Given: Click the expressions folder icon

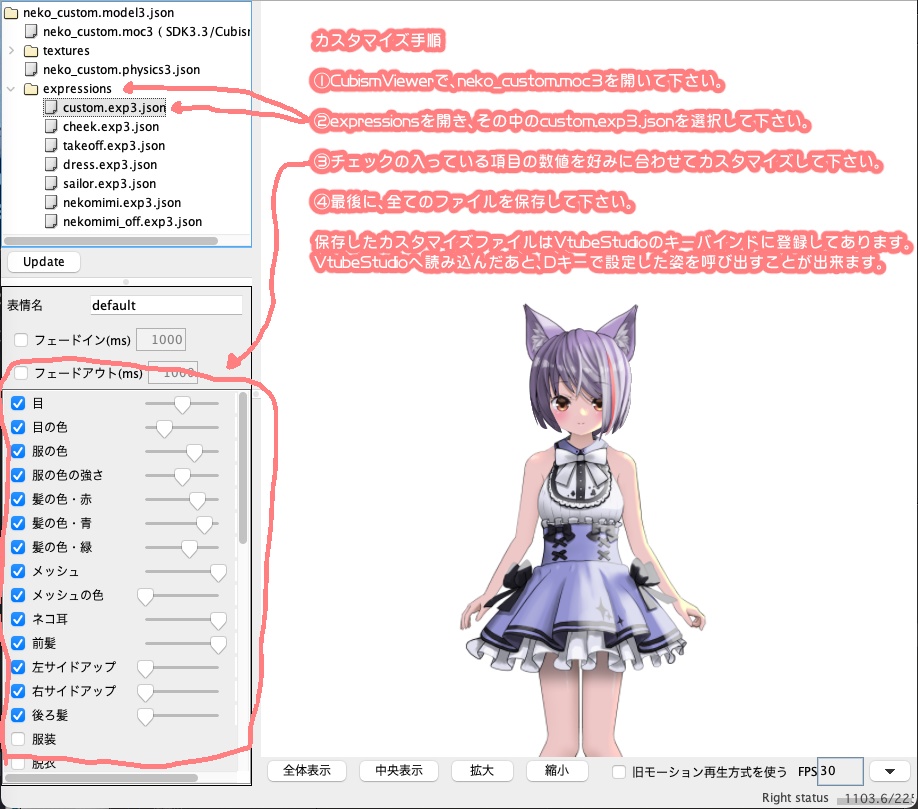Looking at the screenshot, I should tap(31, 89).
